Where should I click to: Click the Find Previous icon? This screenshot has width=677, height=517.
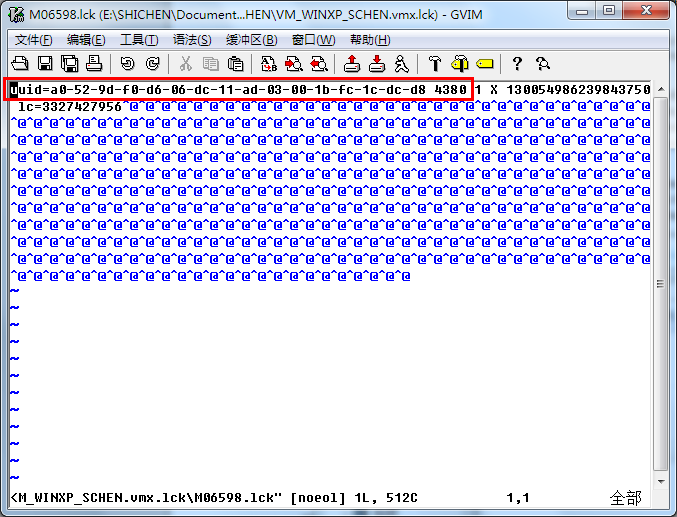(319, 63)
